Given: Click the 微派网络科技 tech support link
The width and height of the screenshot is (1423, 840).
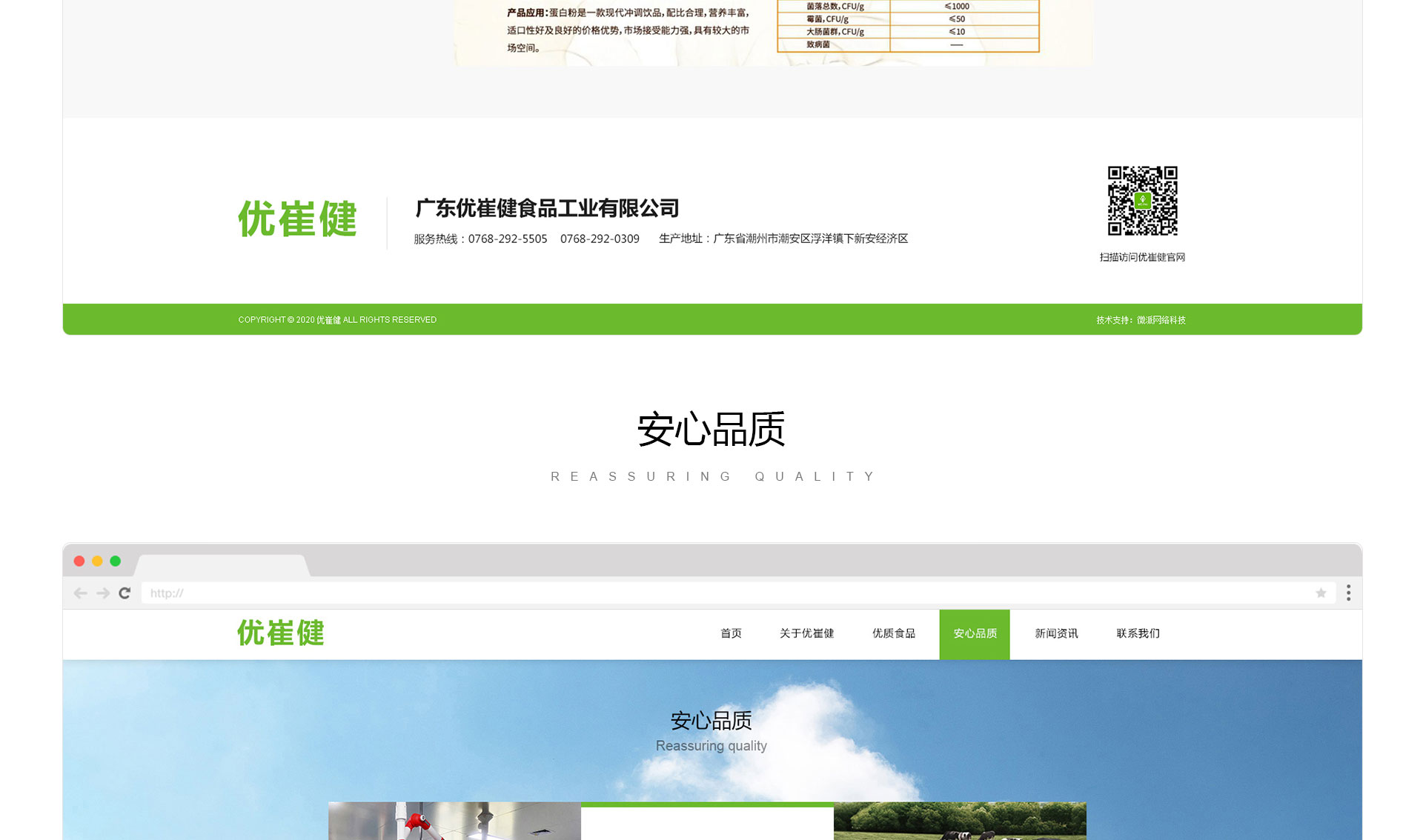Looking at the screenshot, I should coord(1161,320).
